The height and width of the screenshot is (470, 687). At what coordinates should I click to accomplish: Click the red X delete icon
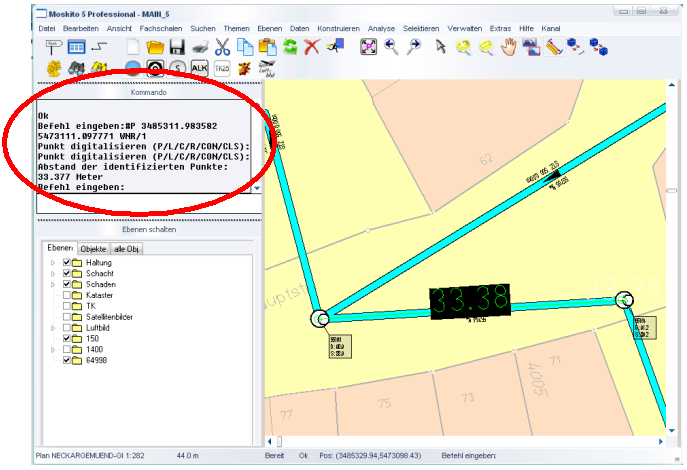[312, 47]
